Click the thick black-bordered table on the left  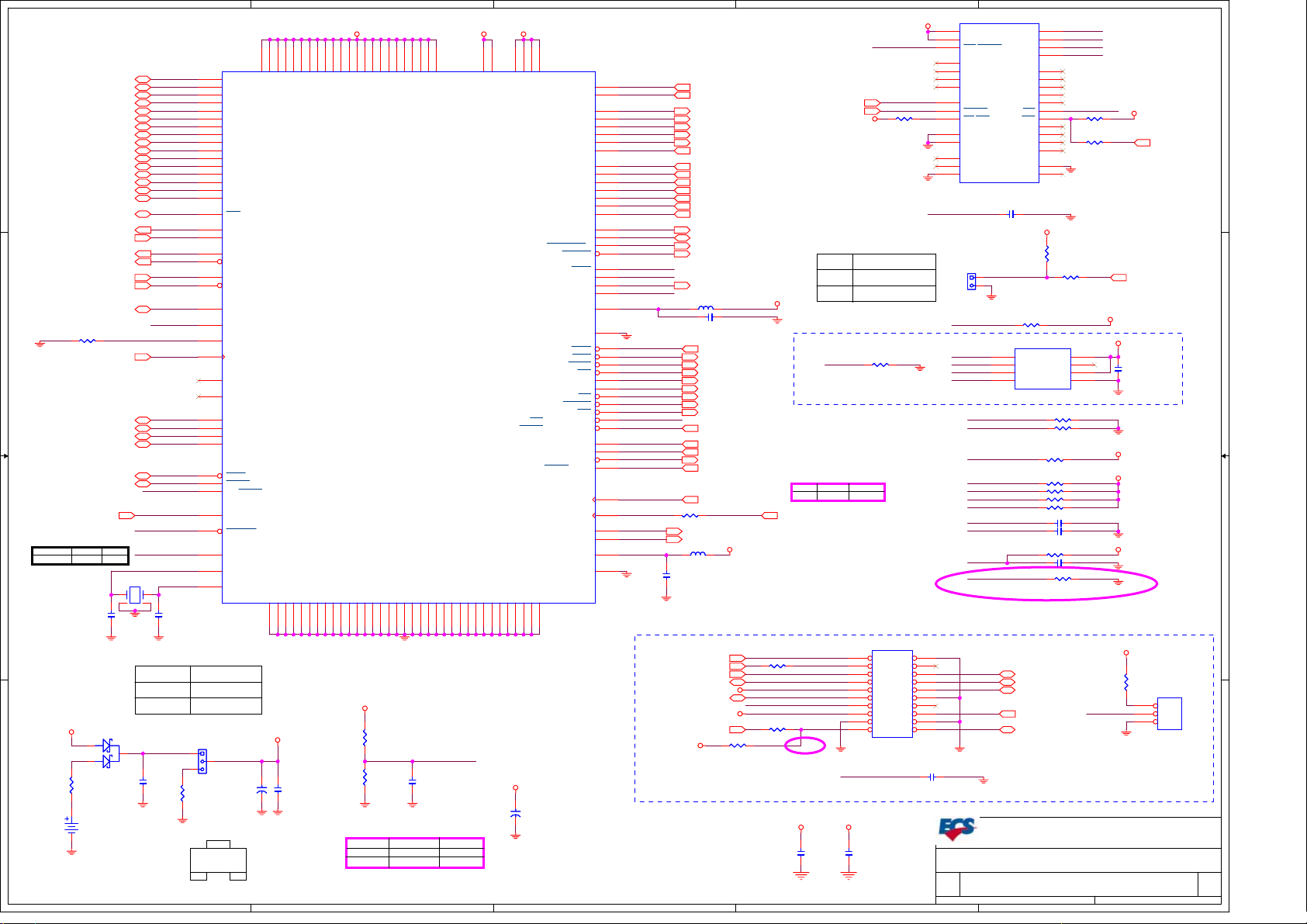pyautogui.click(x=80, y=555)
